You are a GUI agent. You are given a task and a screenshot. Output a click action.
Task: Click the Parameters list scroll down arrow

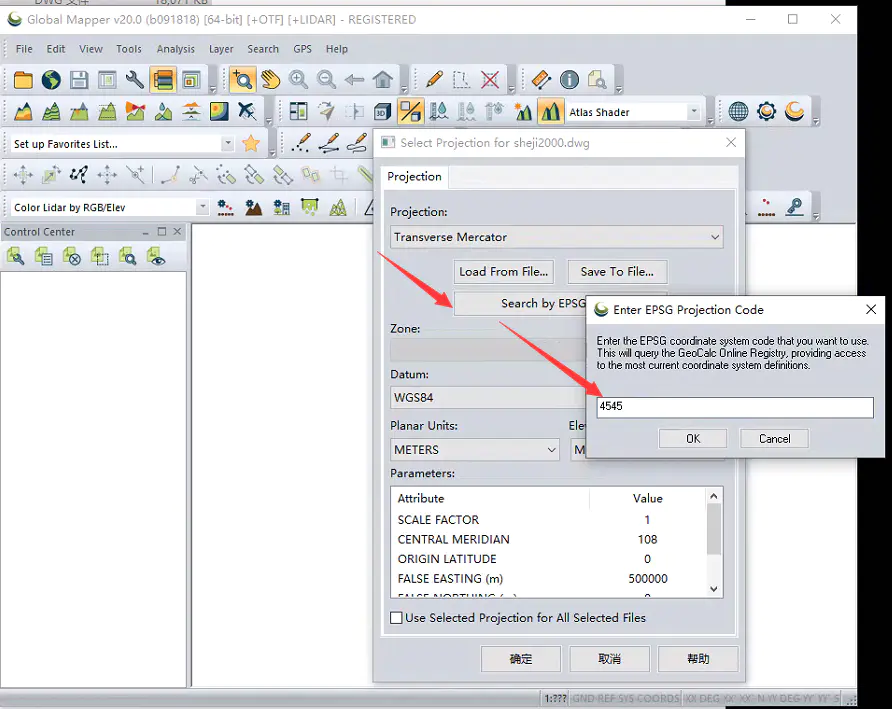click(x=714, y=589)
